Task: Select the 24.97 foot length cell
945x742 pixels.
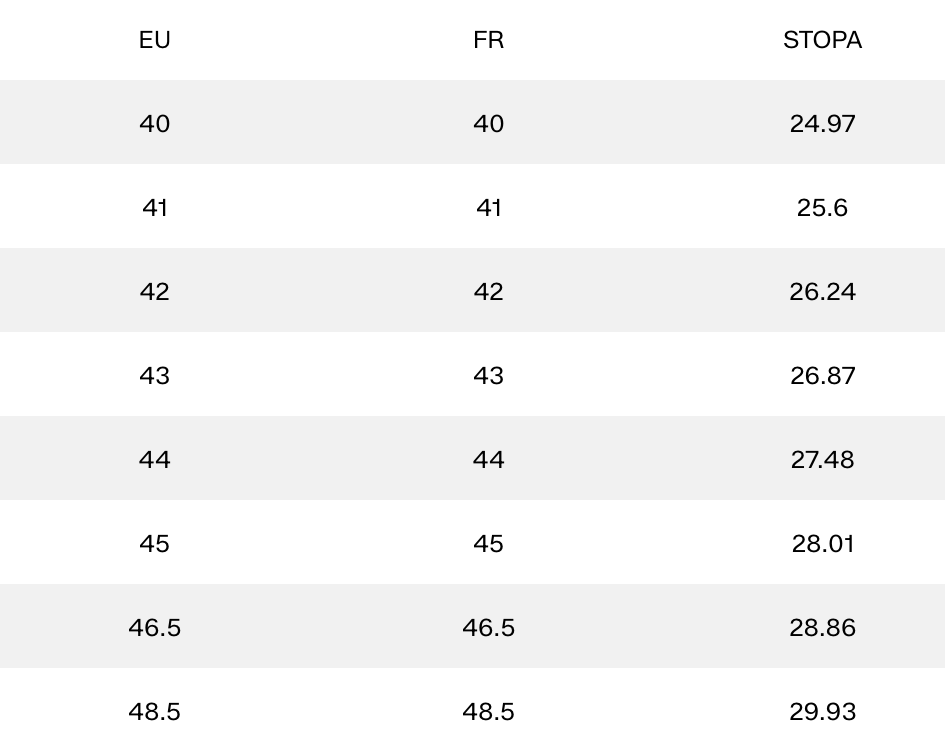Action: point(822,123)
